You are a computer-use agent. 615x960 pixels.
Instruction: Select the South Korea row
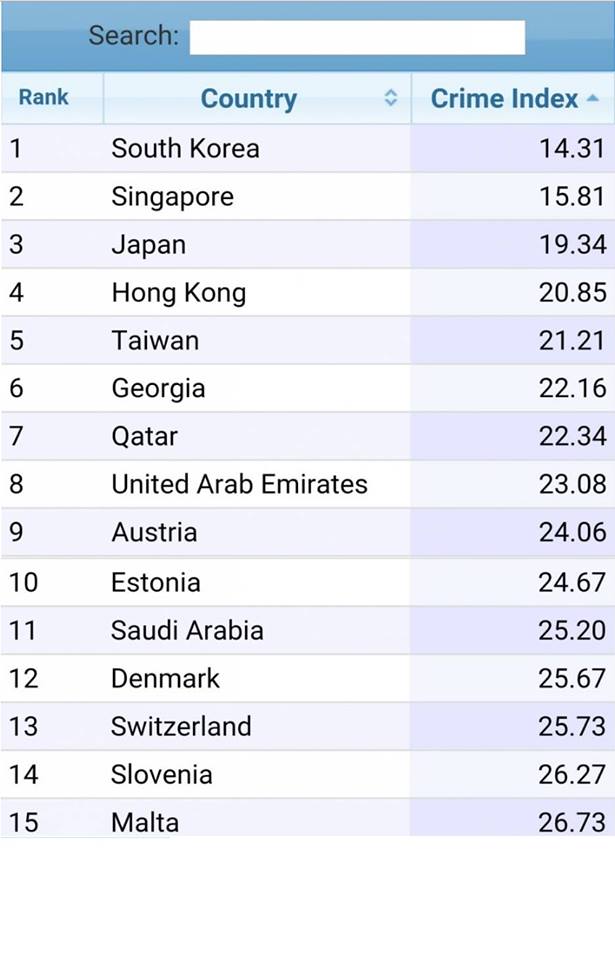pyautogui.click(x=308, y=148)
